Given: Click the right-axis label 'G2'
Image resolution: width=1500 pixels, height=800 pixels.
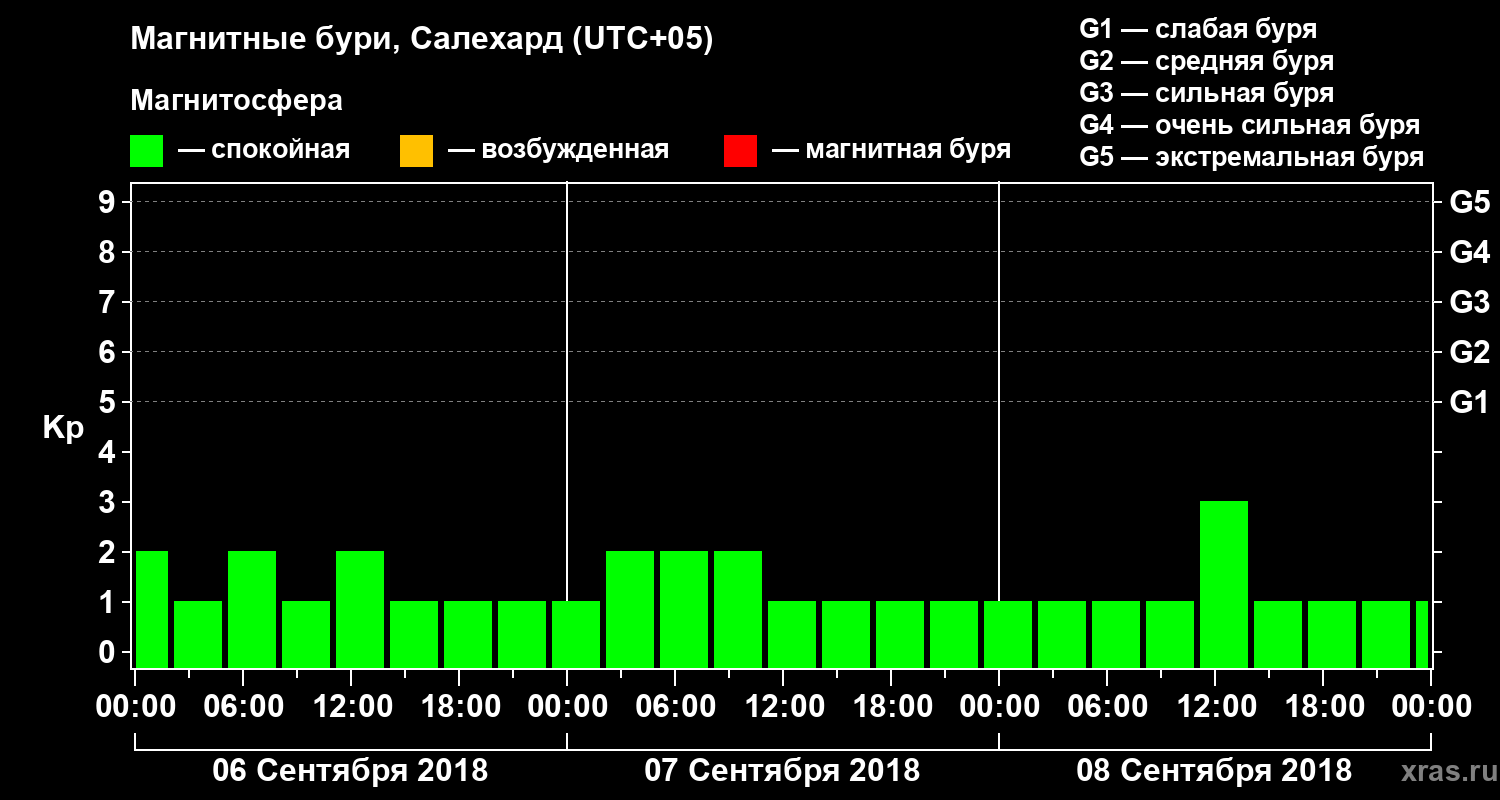Looking at the screenshot, I should pos(1469,353).
